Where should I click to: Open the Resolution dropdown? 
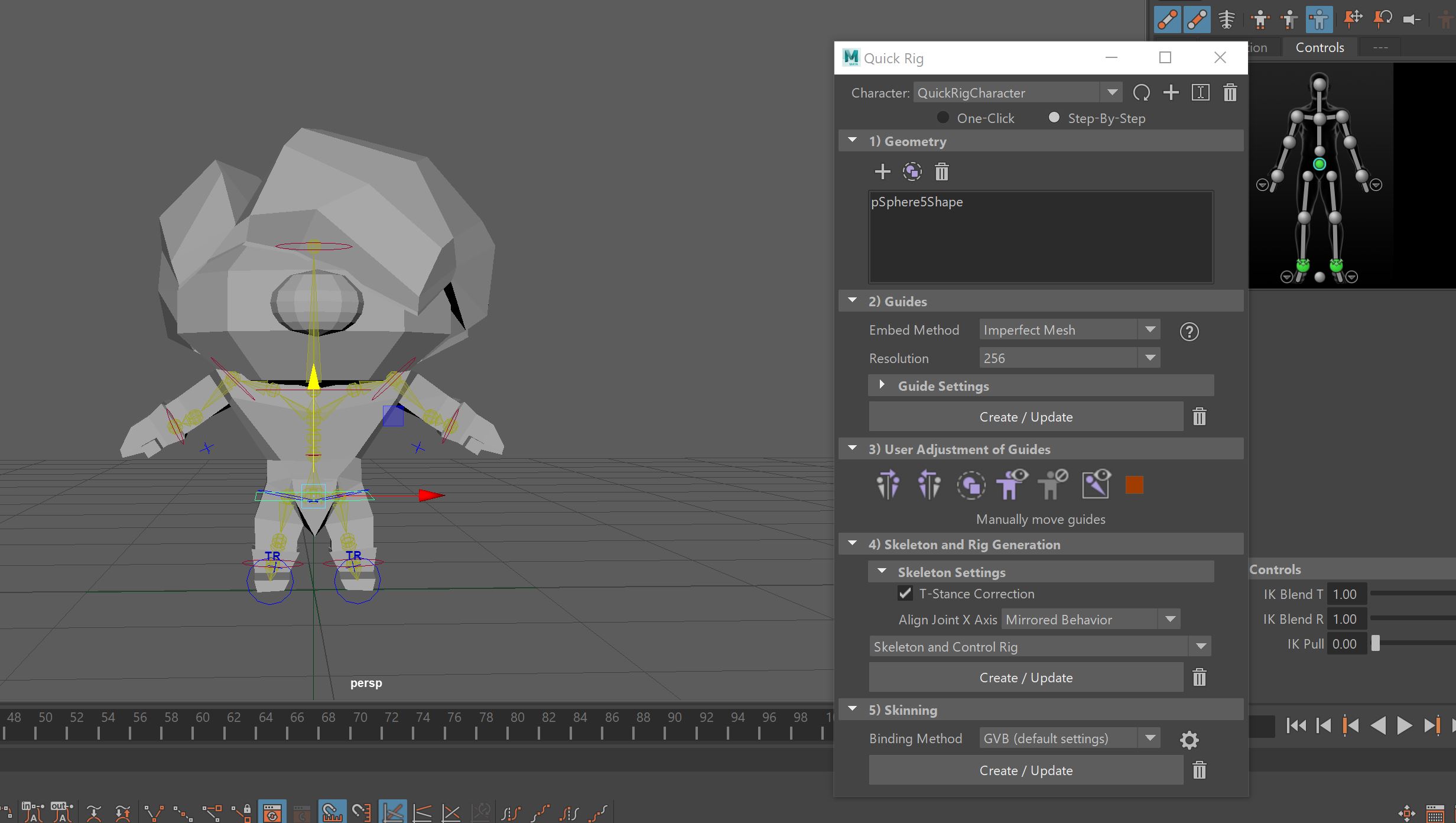[1149, 358]
